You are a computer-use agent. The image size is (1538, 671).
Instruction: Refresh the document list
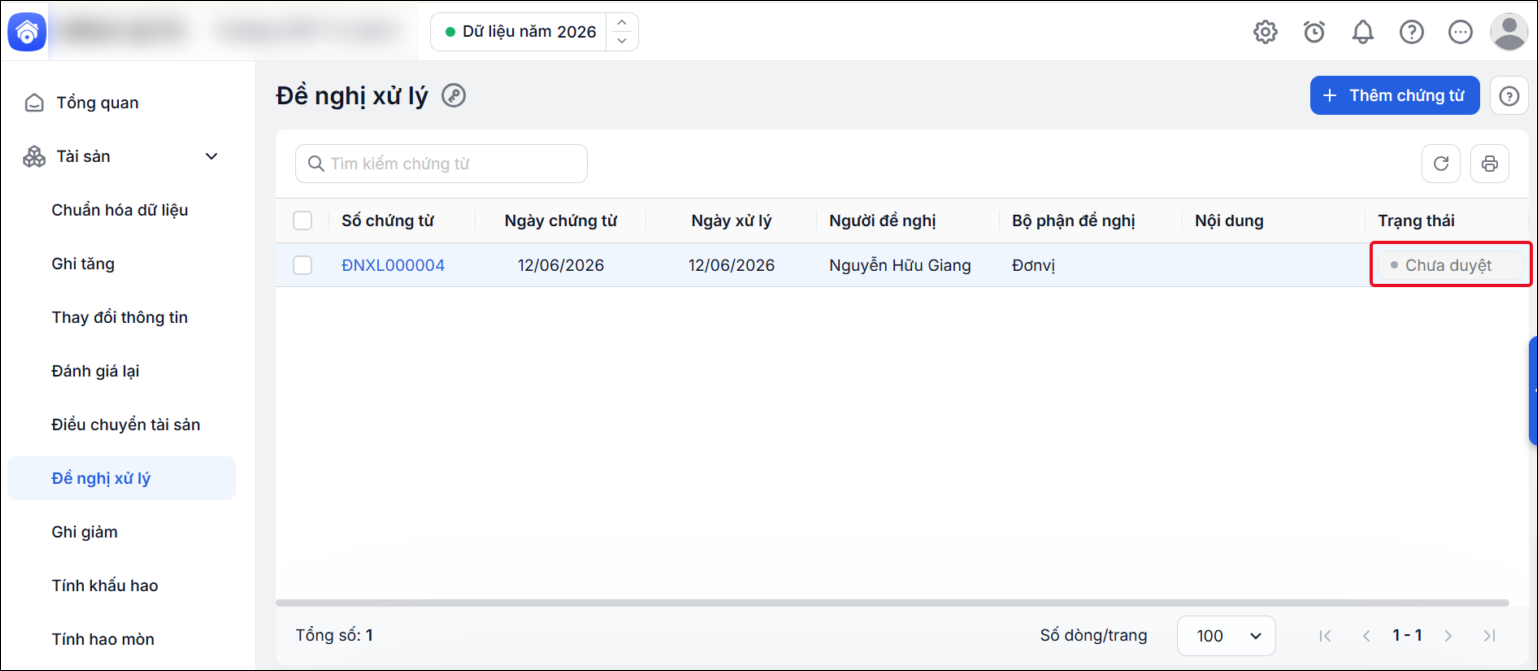tap(1440, 164)
